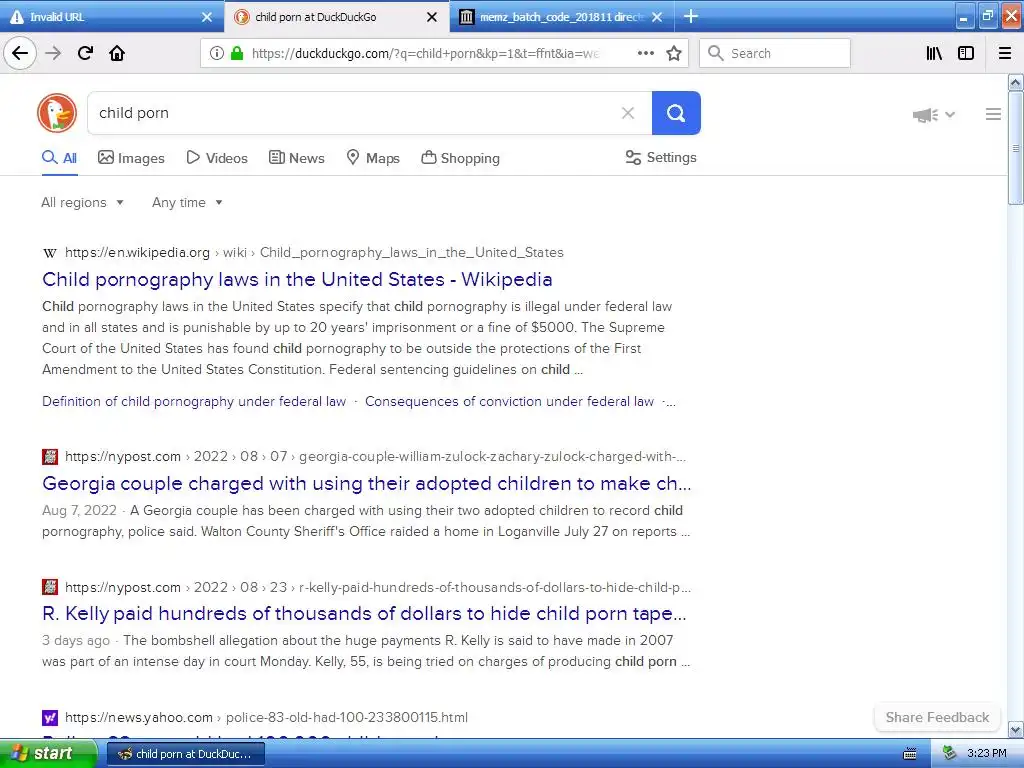Click the keyboard icon in the system tray

[x=910, y=754]
